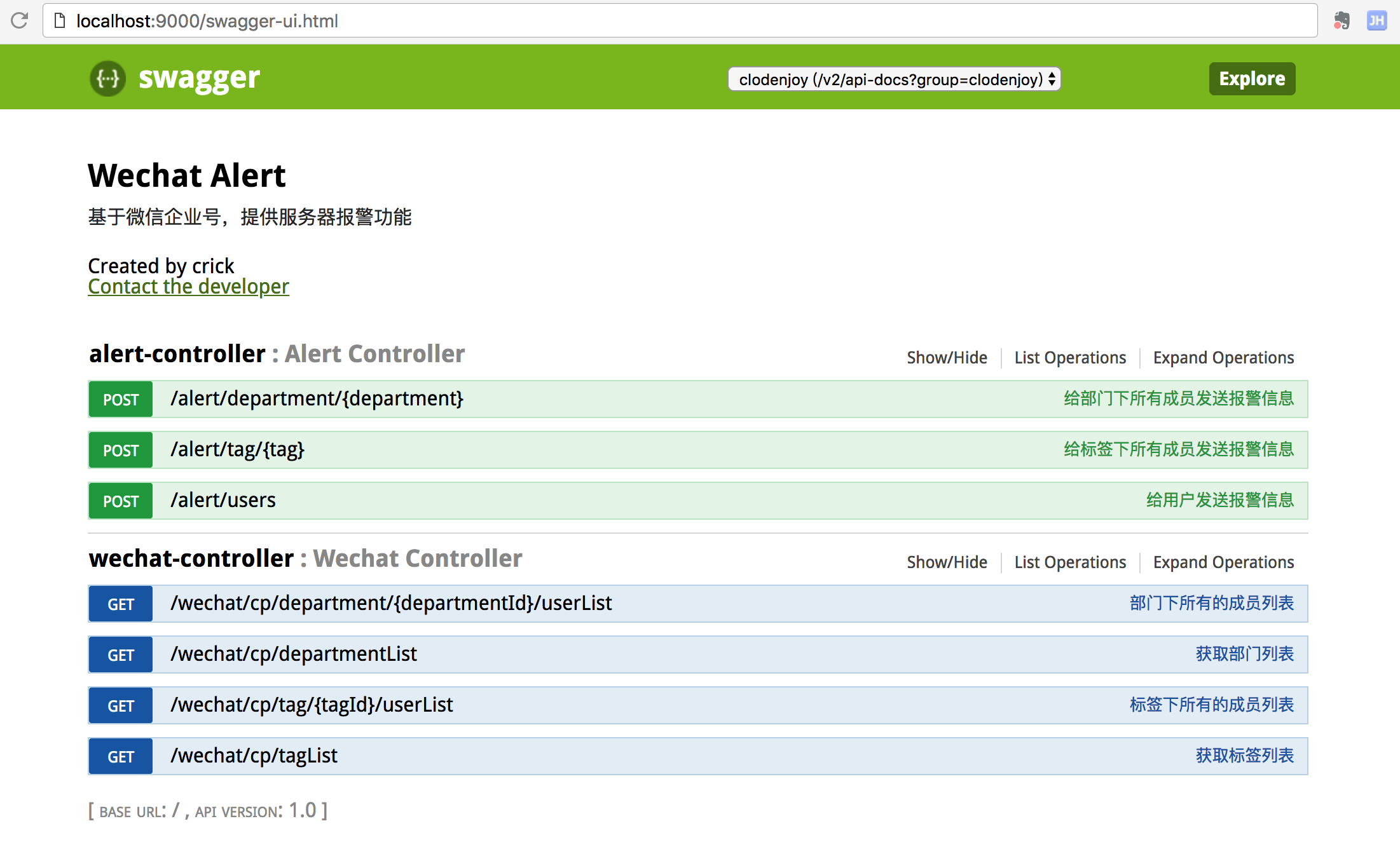Click the page icon in address bar
Image resolution: width=1400 pixels, height=854 pixels.
60,21
